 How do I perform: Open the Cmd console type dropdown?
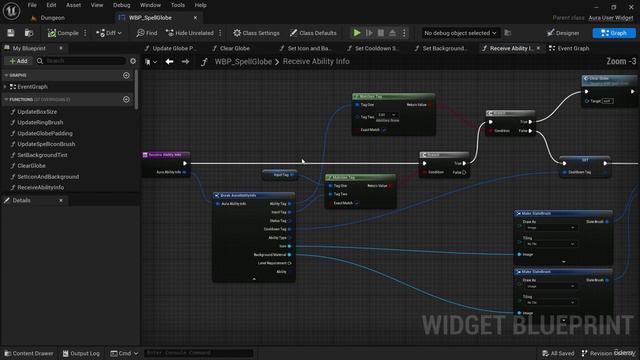[x=124, y=353]
